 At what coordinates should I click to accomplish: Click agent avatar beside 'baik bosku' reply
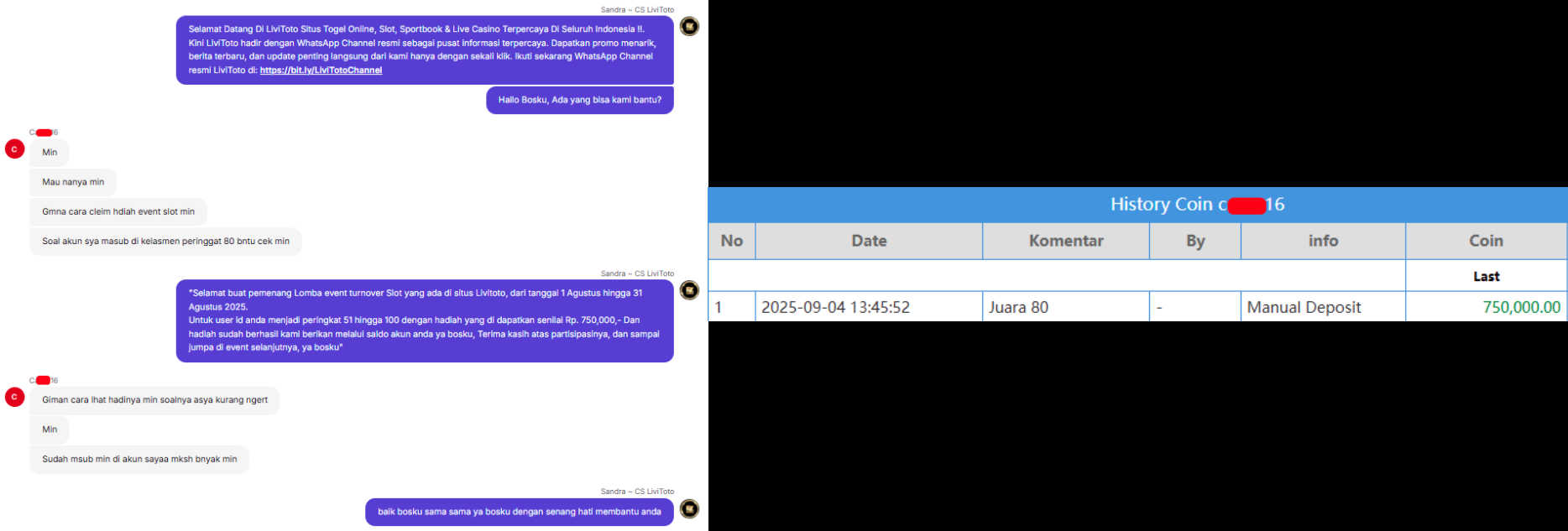689,508
